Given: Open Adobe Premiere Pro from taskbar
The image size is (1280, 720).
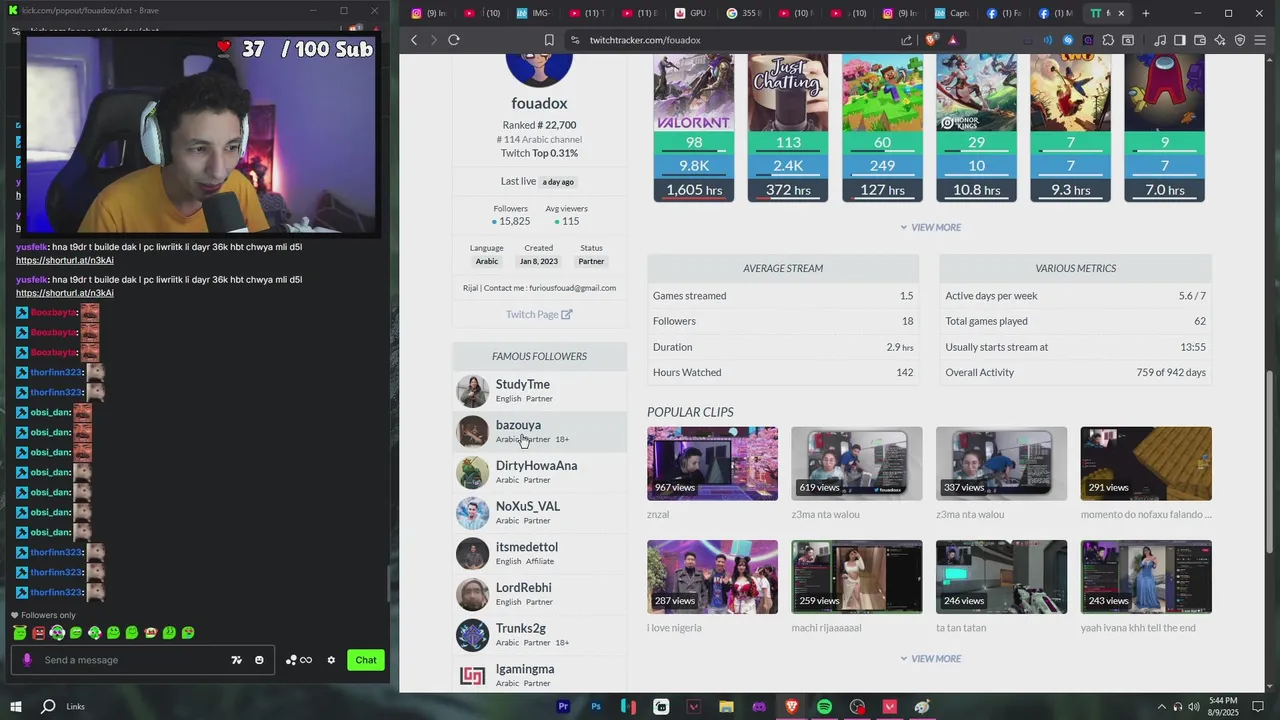Looking at the screenshot, I should coord(563,706).
